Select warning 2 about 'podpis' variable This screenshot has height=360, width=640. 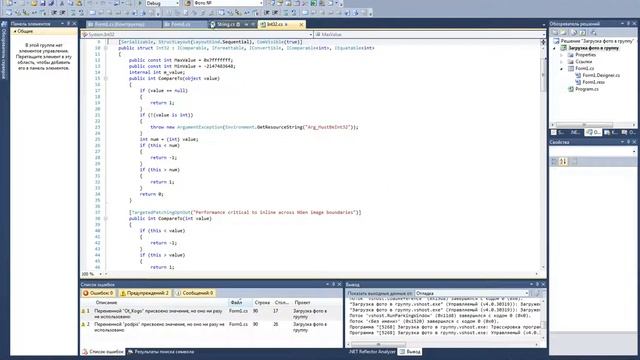[x=212, y=327]
